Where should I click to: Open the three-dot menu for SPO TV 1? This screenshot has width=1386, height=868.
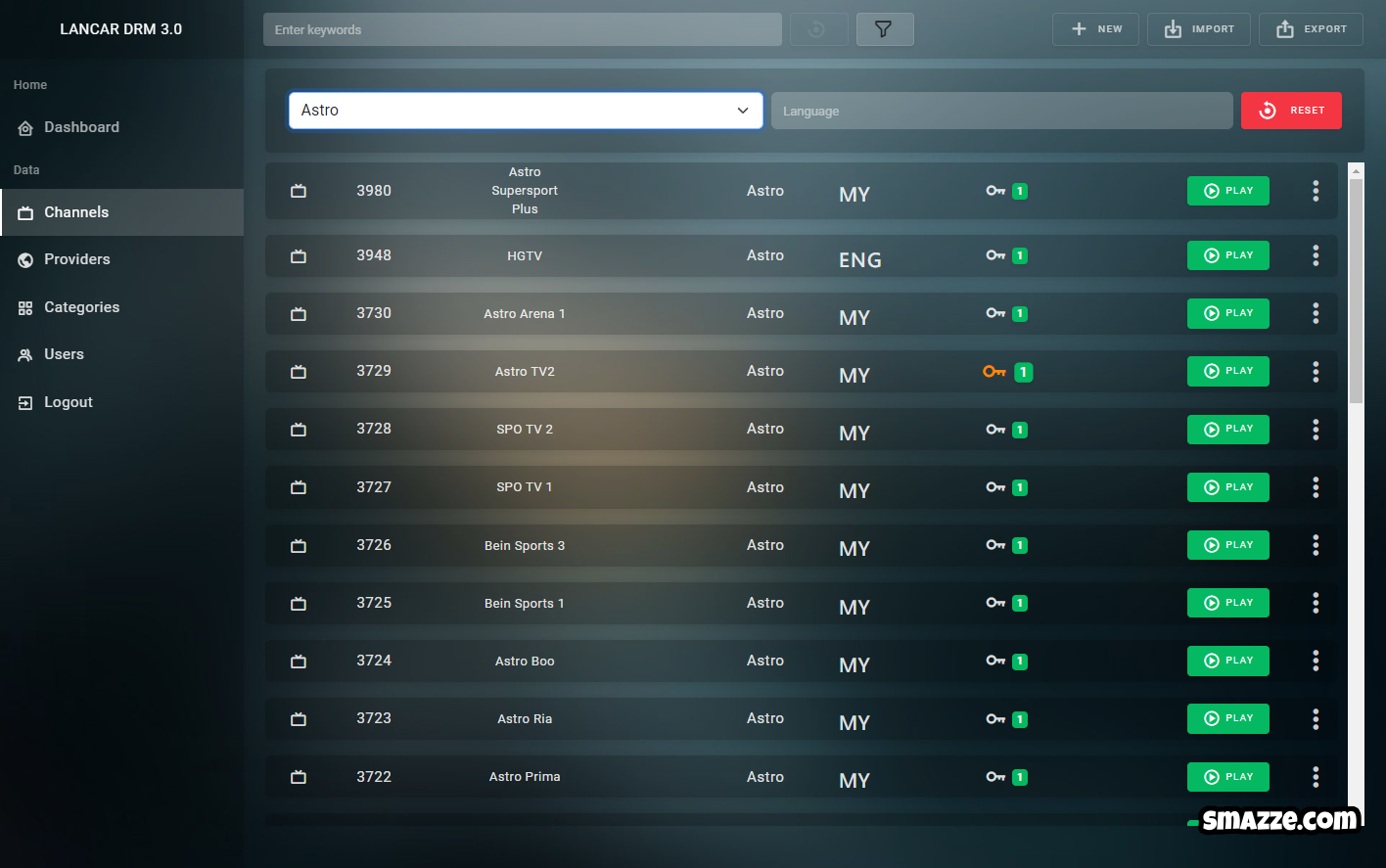pos(1316,487)
